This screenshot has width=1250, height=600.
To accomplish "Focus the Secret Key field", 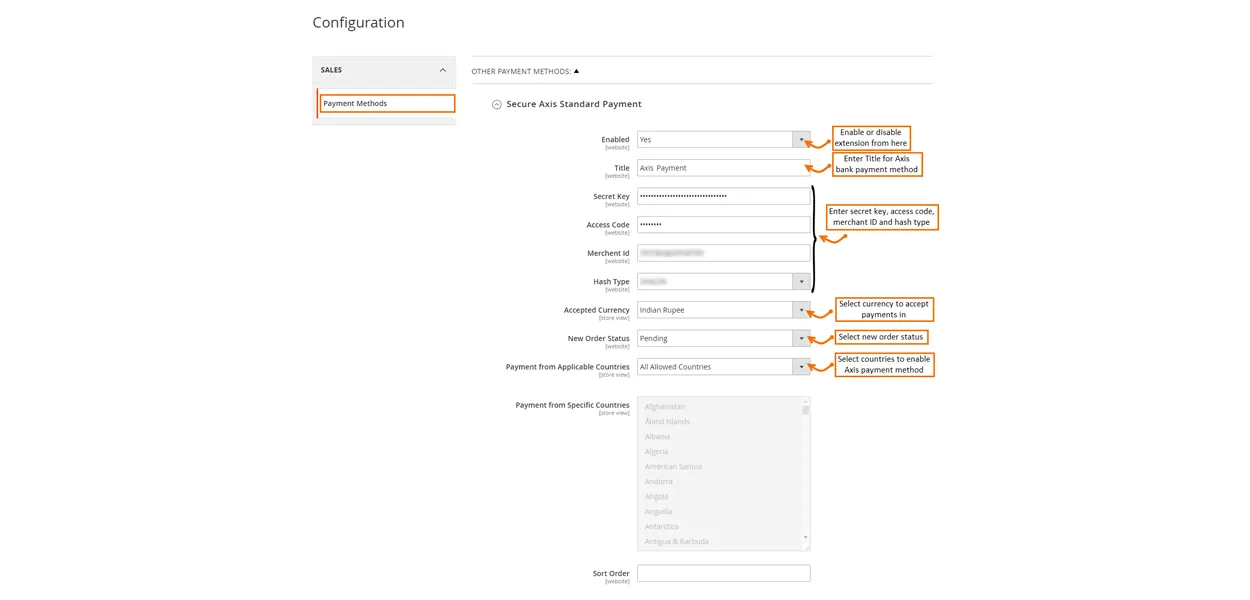I will click(x=723, y=196).
